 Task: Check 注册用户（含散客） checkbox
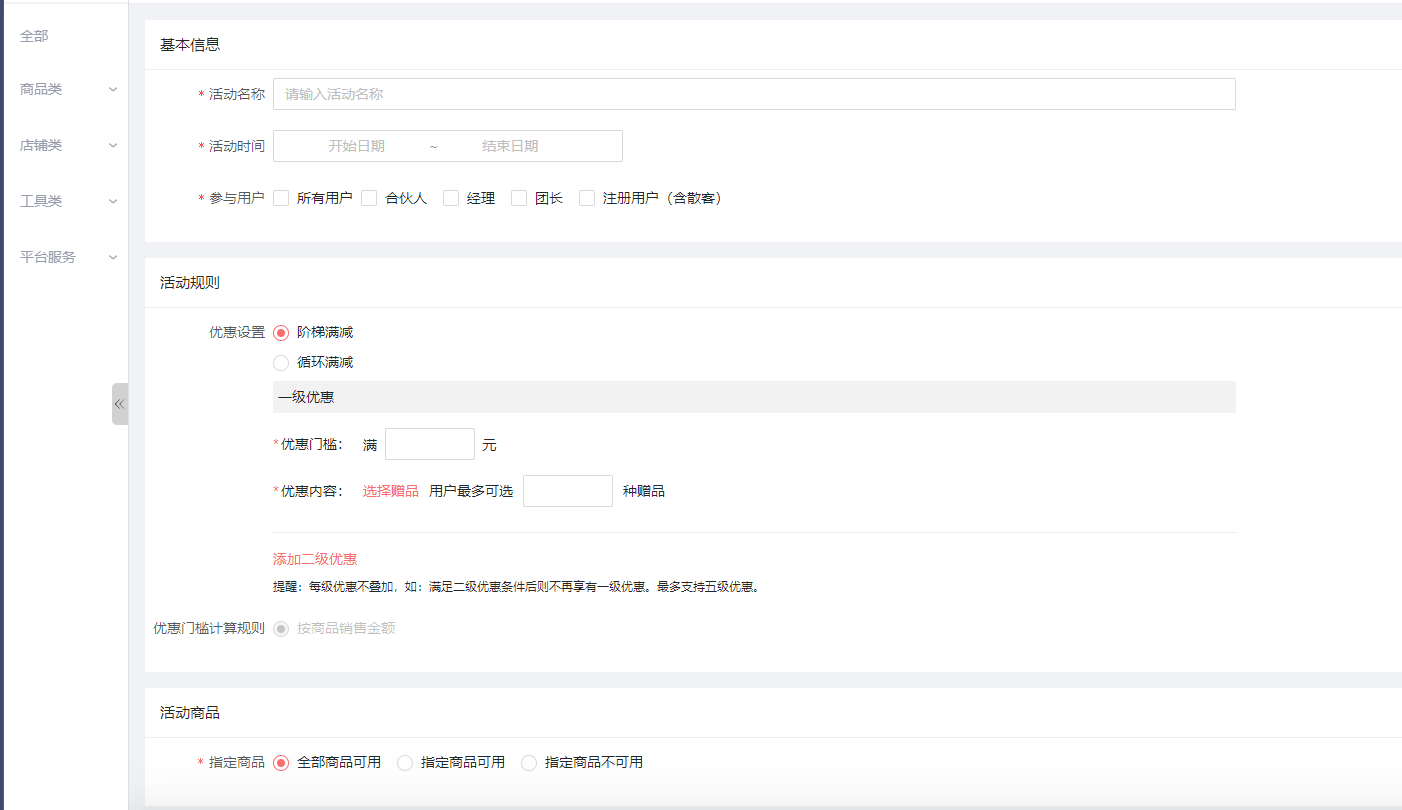click(587, 198)
